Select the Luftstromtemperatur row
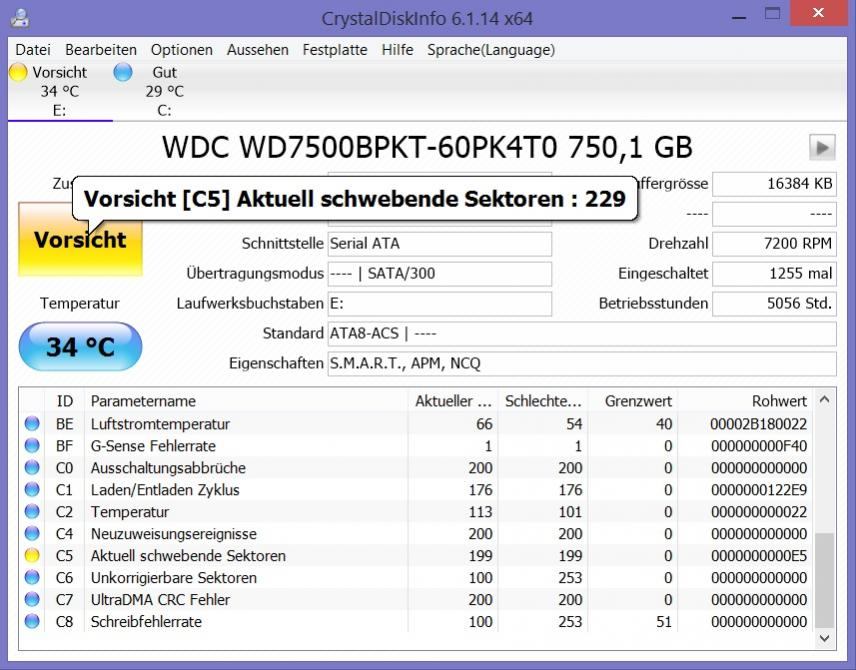 coord(417,424)
